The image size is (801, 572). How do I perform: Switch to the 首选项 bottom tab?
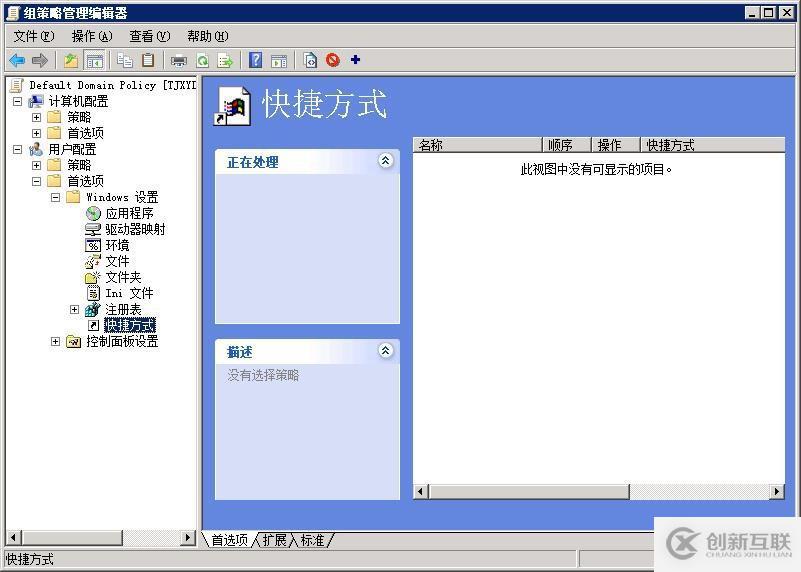[x=229, y=540]
